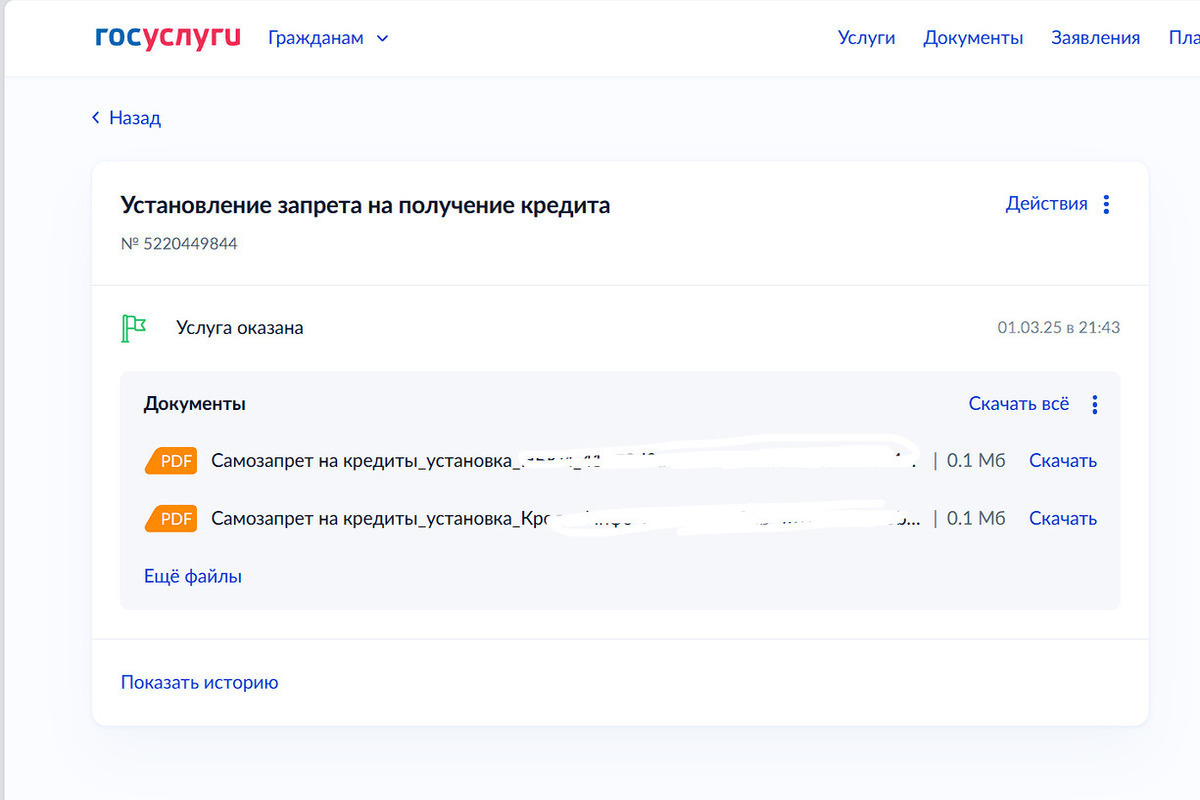Download the first PDF via Скачать
1200x800 pixels.
point(1062,461)
